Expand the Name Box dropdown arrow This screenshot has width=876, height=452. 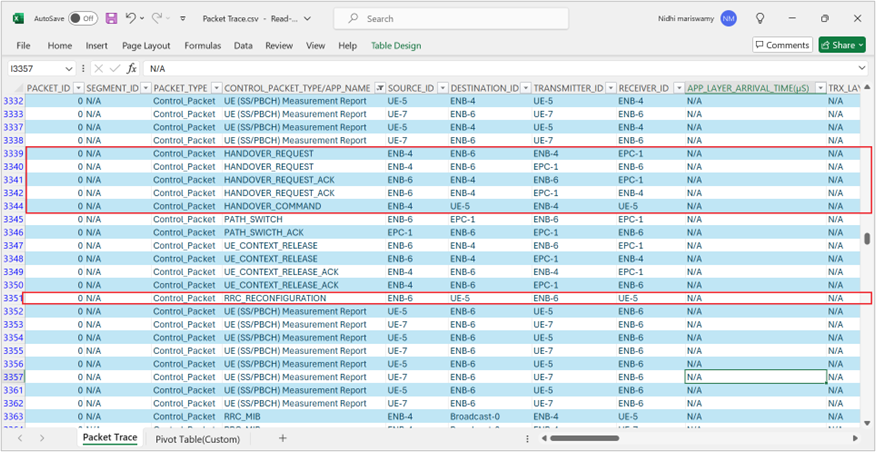(68, 68)
